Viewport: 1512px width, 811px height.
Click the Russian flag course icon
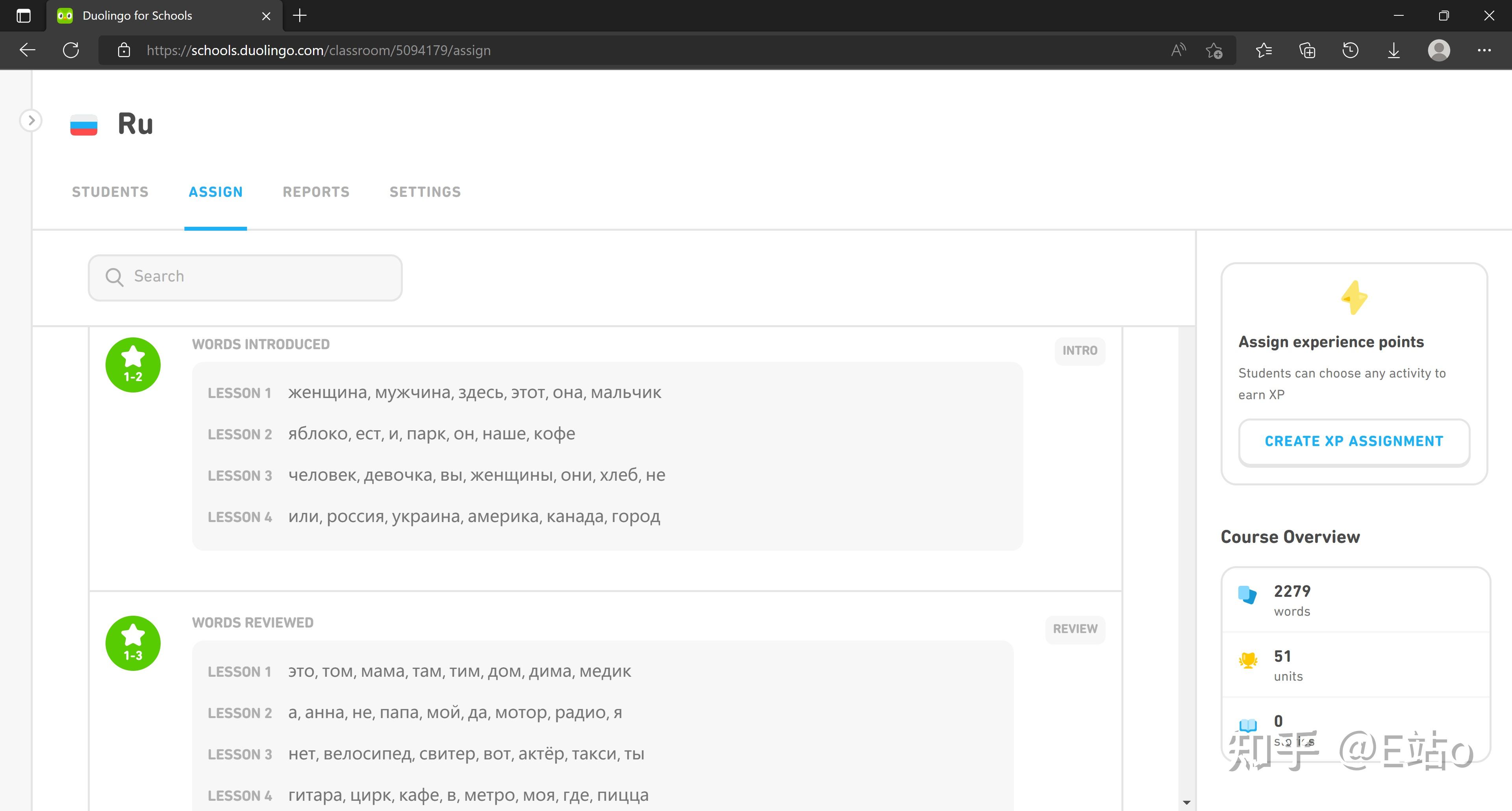click(x=84, y=124)
